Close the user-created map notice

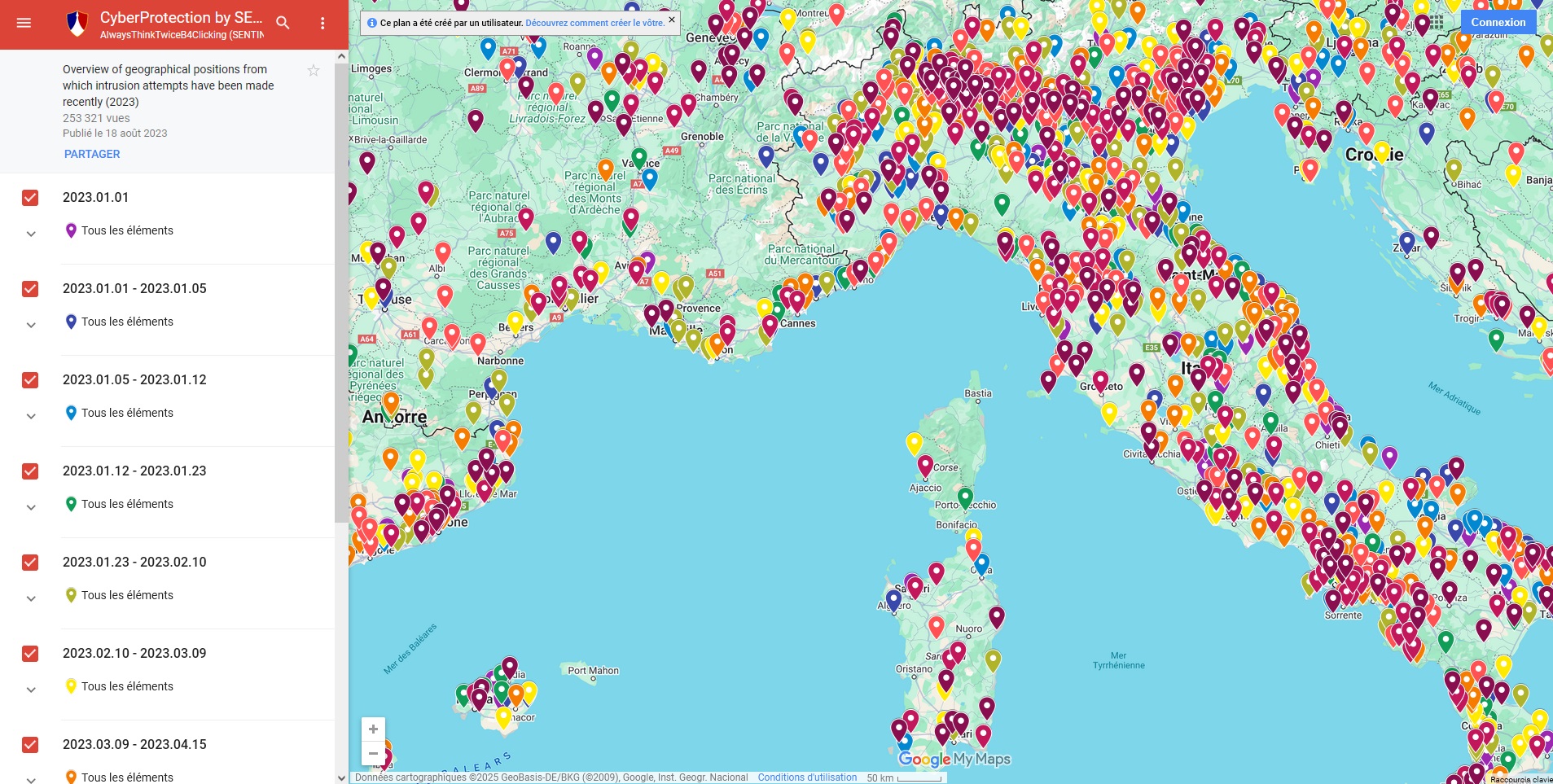[x=672, y=20]
